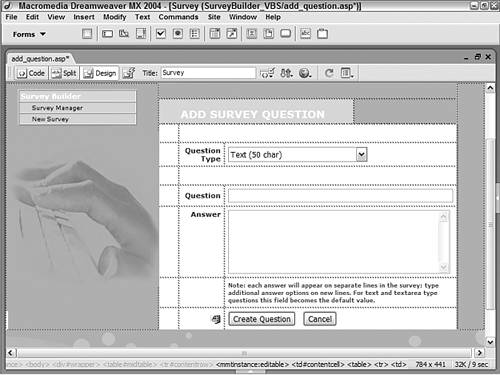Refresh the Design view
Viewport: 500px width, 375px height.
(329, 73)
